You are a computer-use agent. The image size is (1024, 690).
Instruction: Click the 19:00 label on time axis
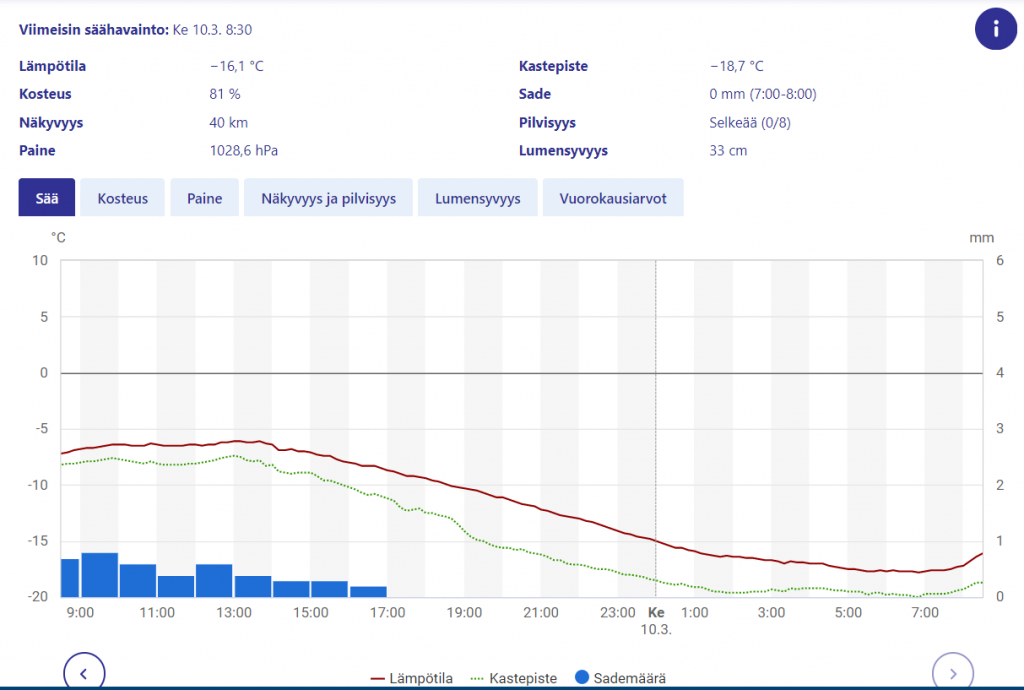[x=464, y=612]
